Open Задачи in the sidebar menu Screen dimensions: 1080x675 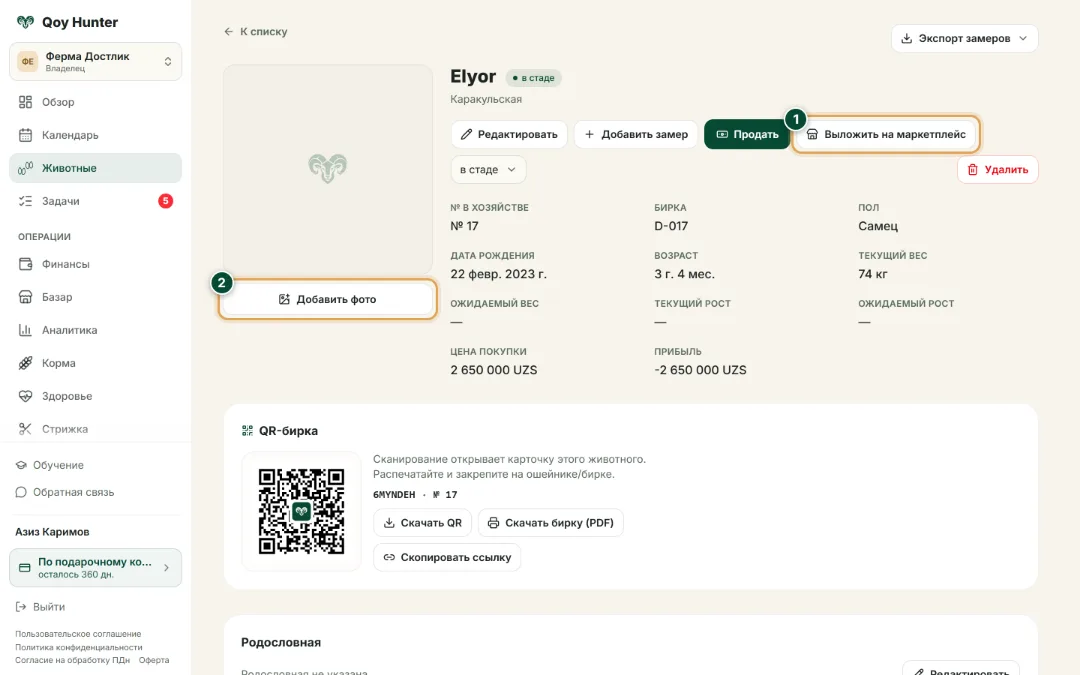tap(96, 201)
